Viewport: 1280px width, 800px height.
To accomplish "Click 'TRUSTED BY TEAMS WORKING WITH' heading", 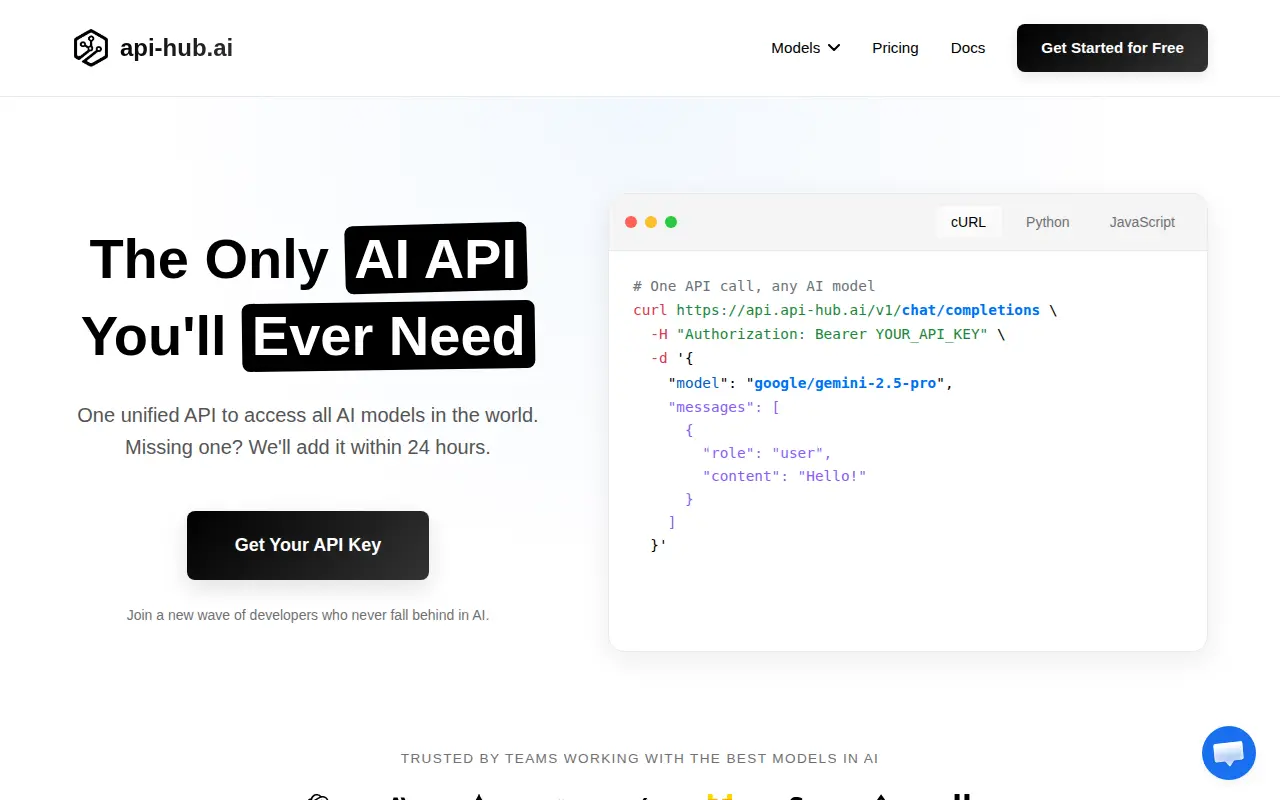I will pyautogui.click(x=640, y=759).
